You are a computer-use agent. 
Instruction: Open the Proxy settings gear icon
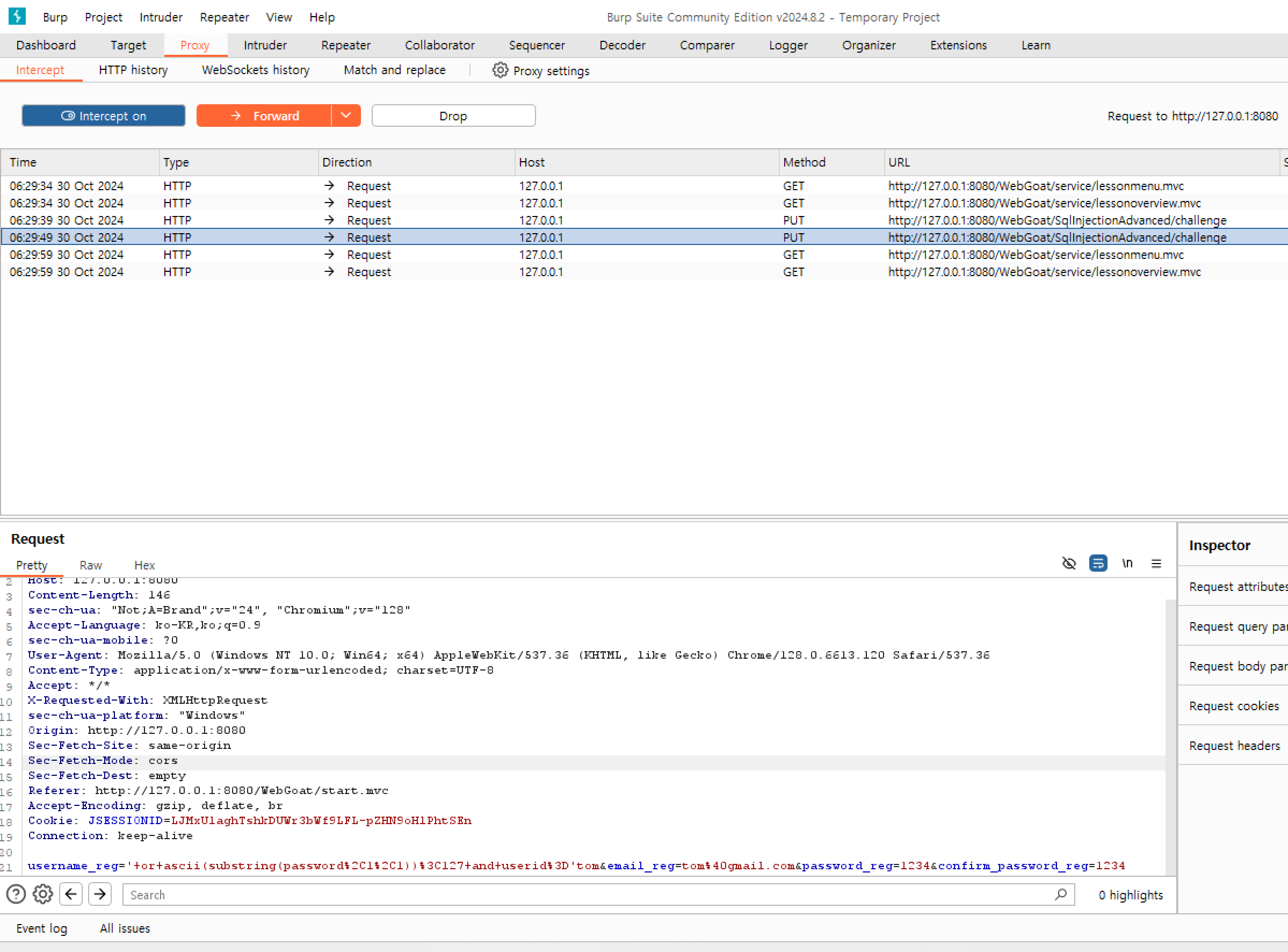click(500, 70)
